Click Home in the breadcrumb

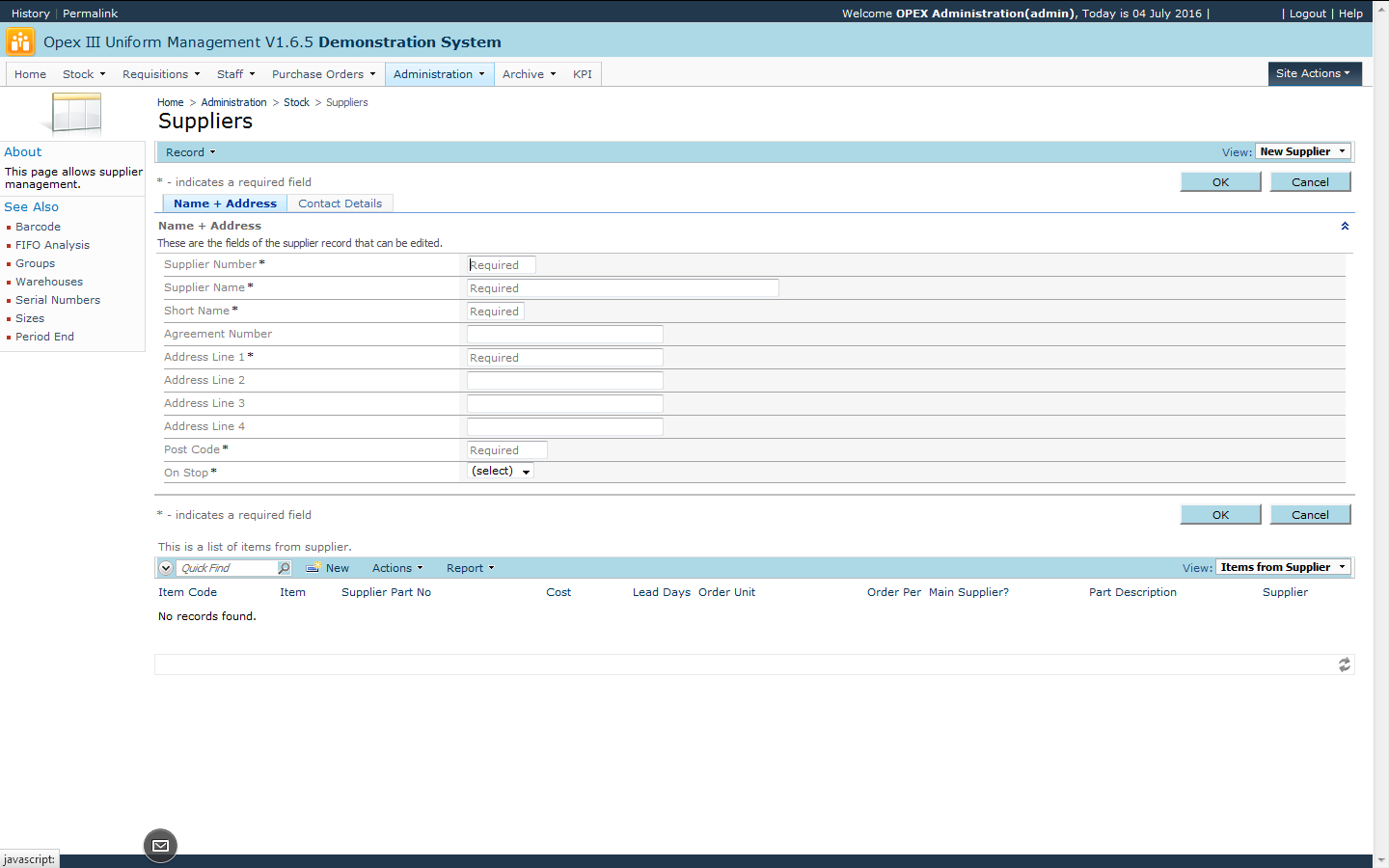170,102
